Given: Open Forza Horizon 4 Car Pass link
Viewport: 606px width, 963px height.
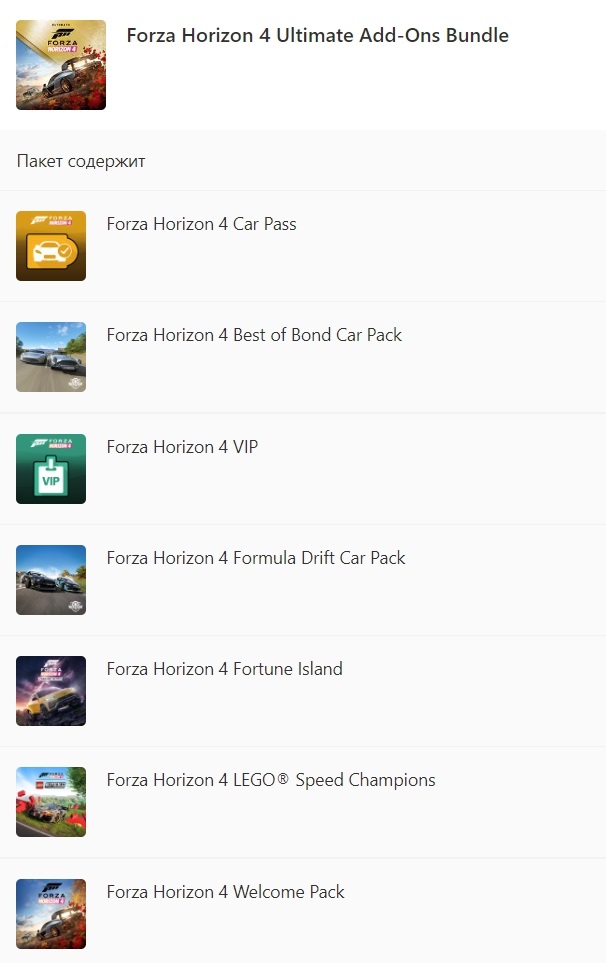Looking at the screenshot, I should click(x=201, y=224).
